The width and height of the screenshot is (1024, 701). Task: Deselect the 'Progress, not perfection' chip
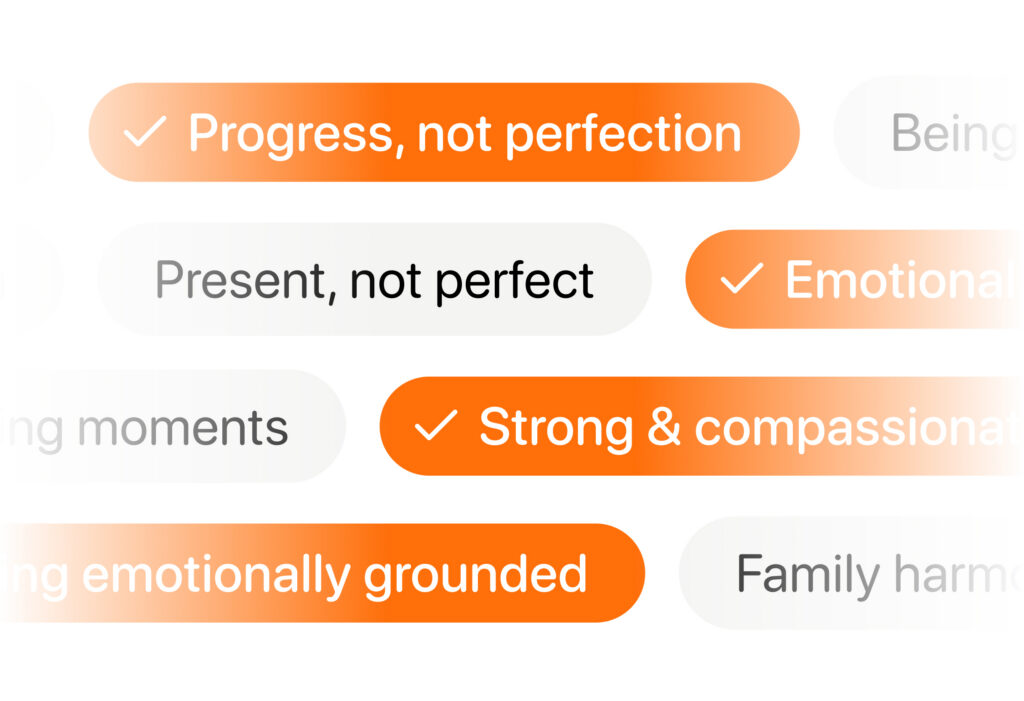pyautogui.click(x=444, y=133)
